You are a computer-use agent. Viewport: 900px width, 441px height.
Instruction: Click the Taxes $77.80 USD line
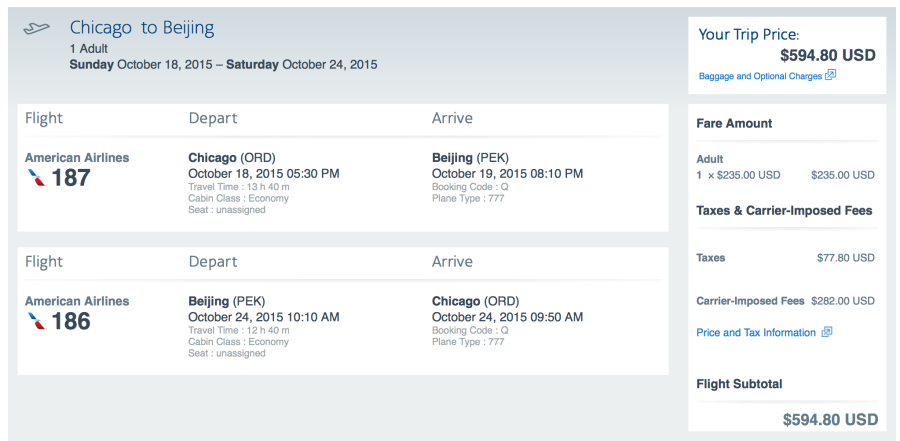[x=785, y=258]
